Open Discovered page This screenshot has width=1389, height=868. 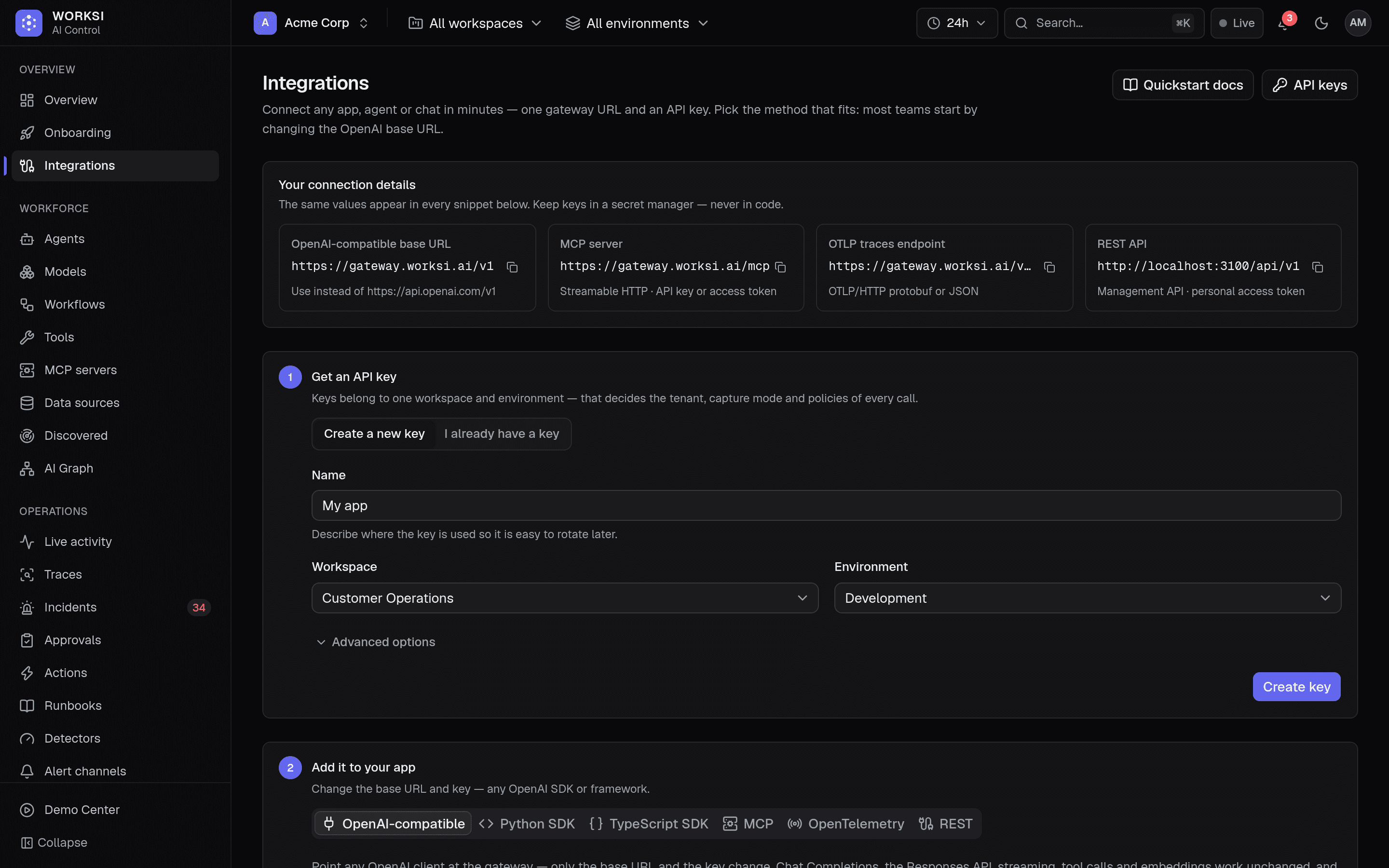click(x=115, y=435)
